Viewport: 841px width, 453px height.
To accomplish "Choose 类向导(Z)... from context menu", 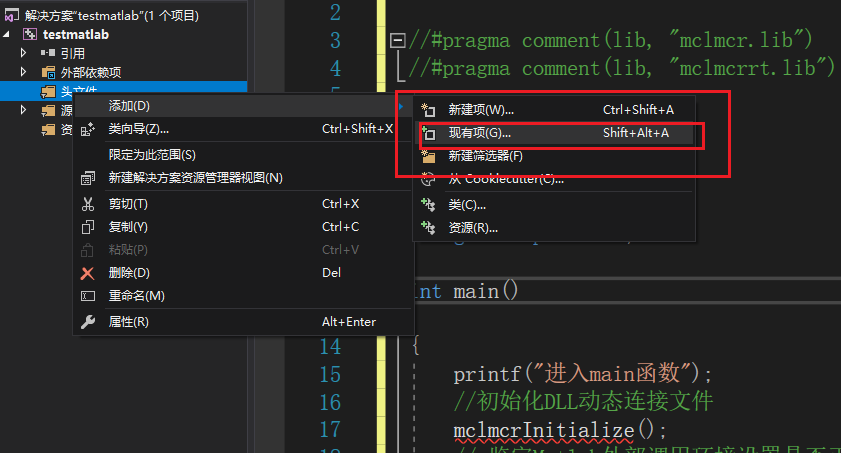I will (244, 129).
